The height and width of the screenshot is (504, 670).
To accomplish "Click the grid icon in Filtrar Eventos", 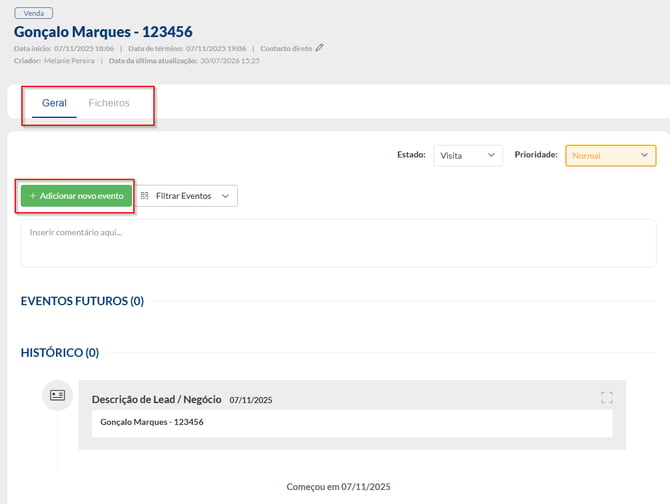I will [144, 196].
